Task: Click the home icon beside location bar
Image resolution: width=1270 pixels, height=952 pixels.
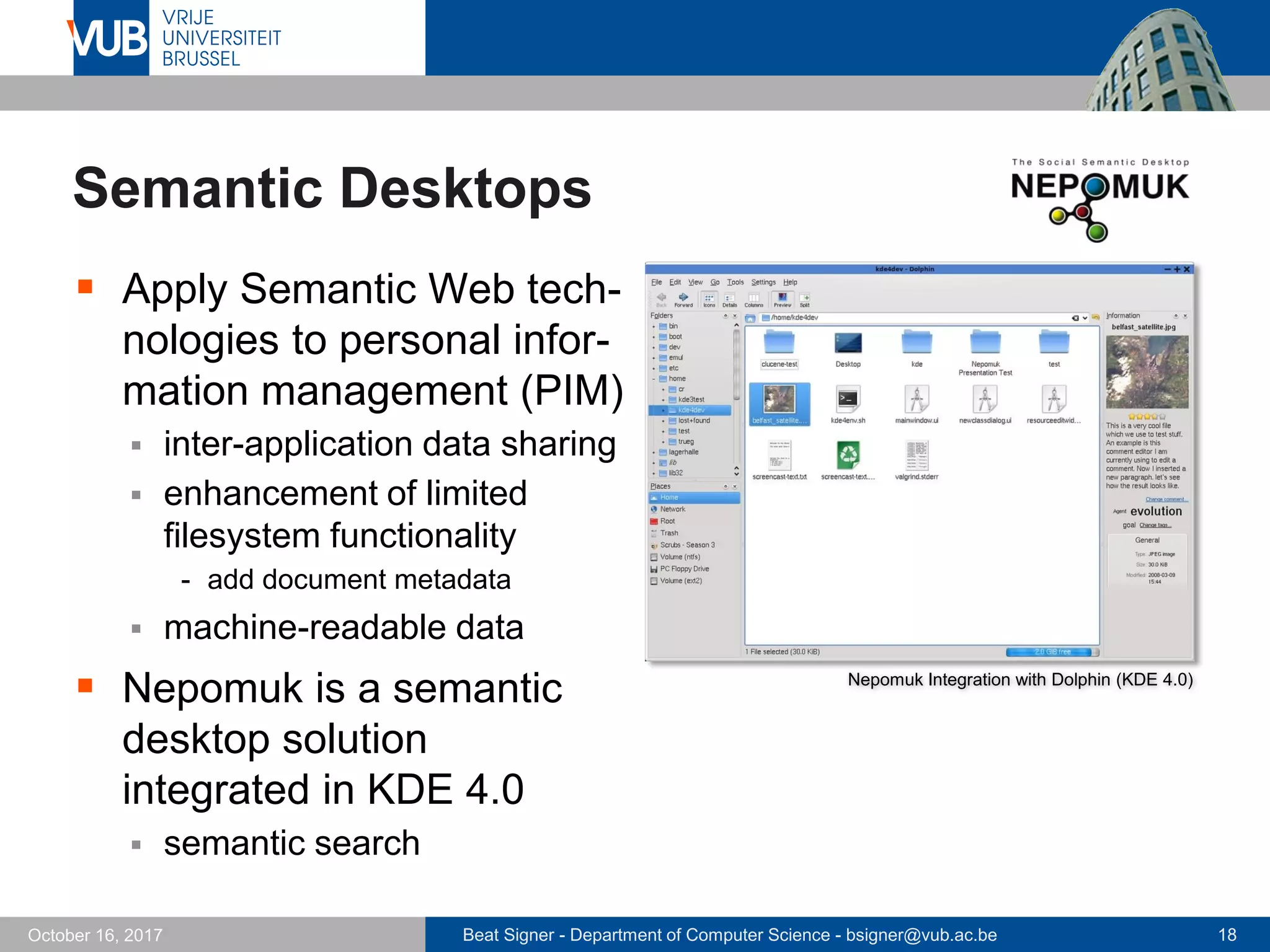Action: click(750, 318)
